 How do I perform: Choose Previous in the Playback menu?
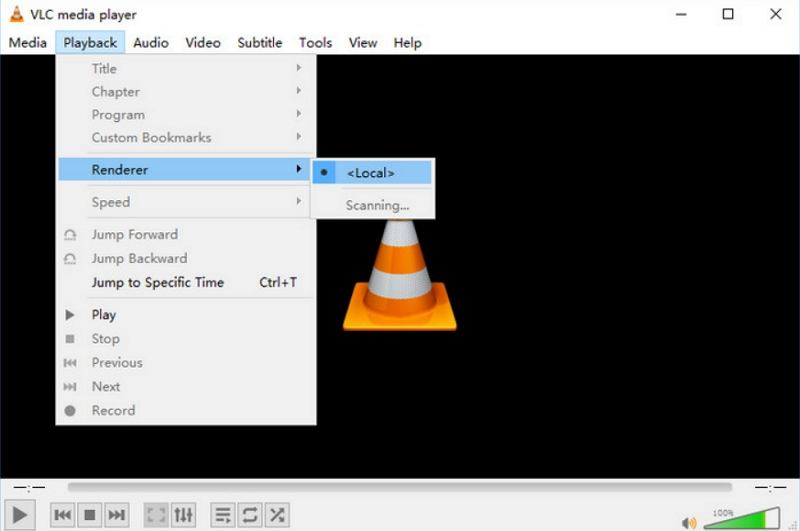[186, 363]
